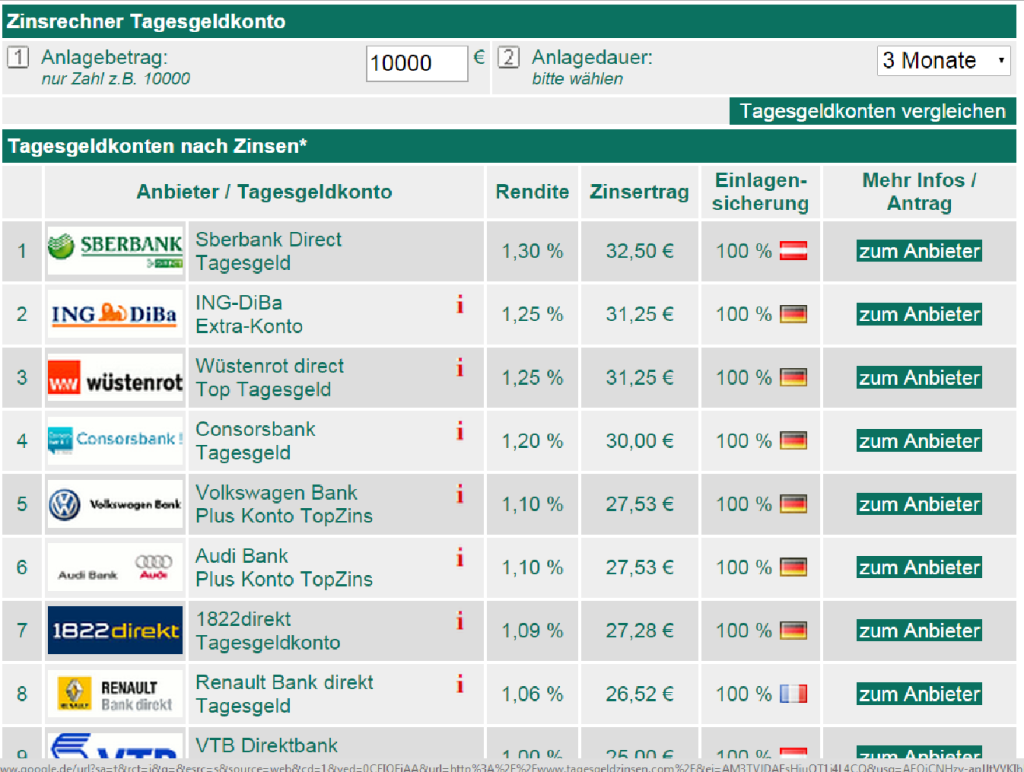Screen dimensions: 1024x772
Task: Click the Rendite column header
Action: click(x=532, y=191)
